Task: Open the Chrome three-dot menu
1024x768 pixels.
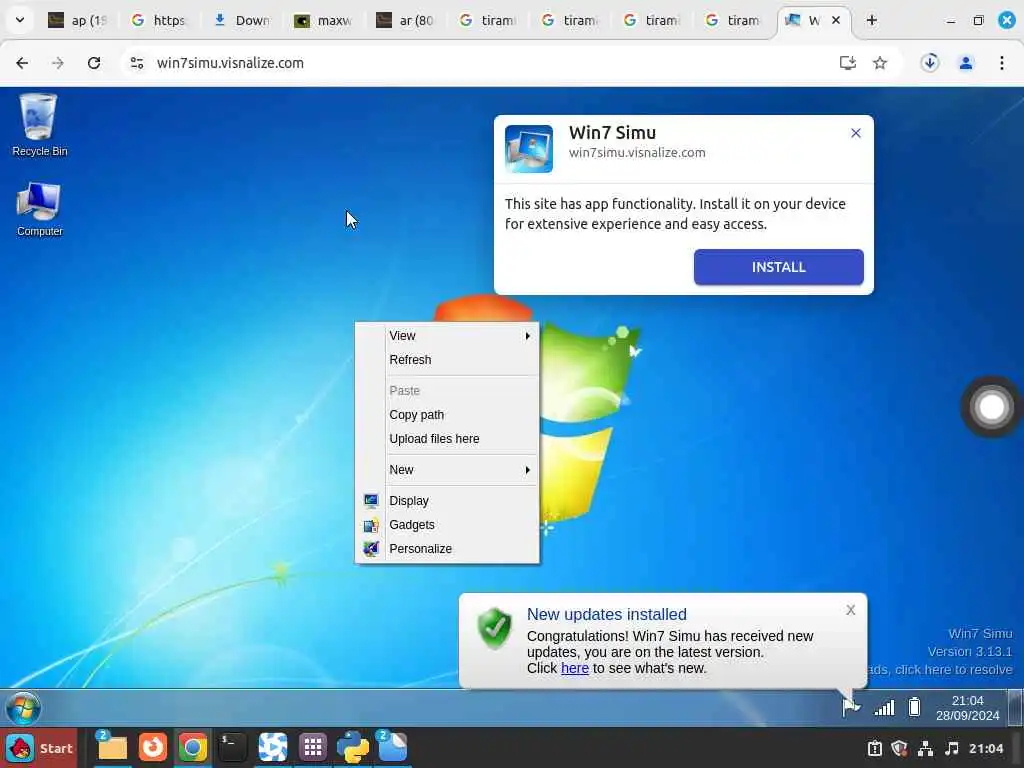Action: pyautogui.click(x=1002, y=63)
